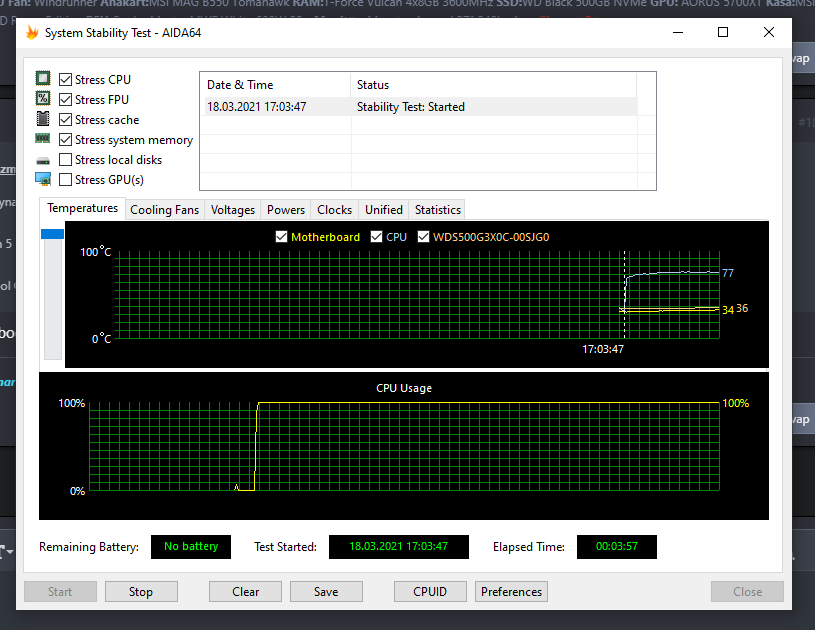Viewport: 815px width, 630px height.
Task: Click the 17:03:47 marker on temperature graph
Action: pyautogui.click(x=603, y=349)
